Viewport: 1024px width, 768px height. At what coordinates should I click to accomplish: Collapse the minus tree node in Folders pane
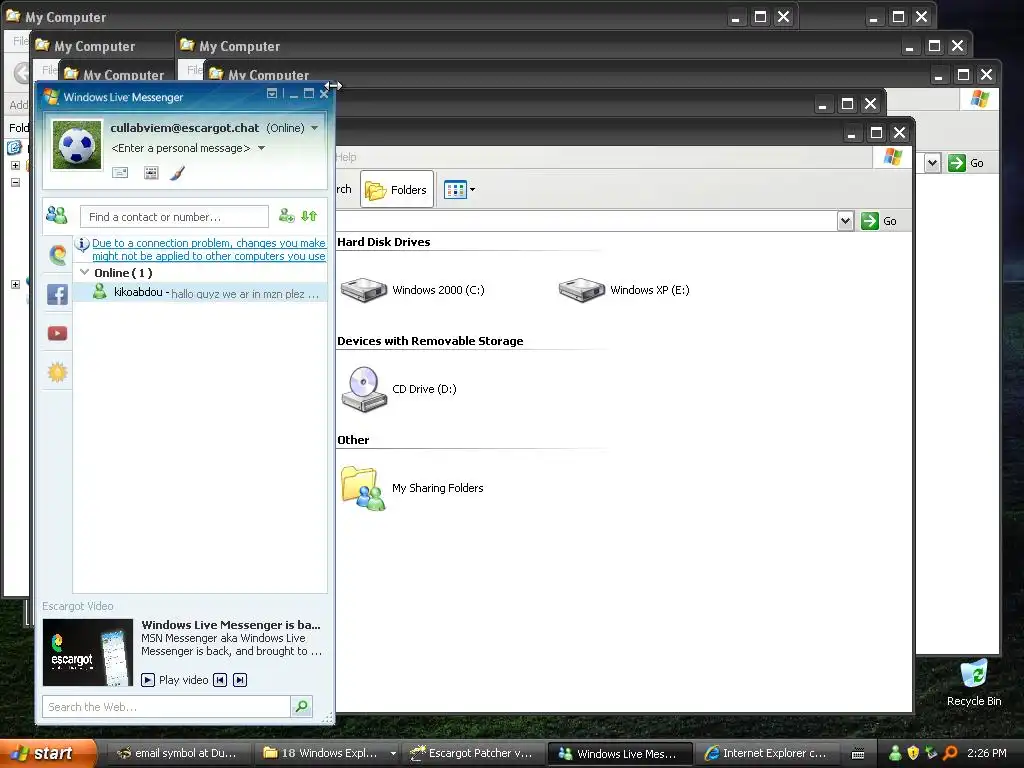pos(15,182)
